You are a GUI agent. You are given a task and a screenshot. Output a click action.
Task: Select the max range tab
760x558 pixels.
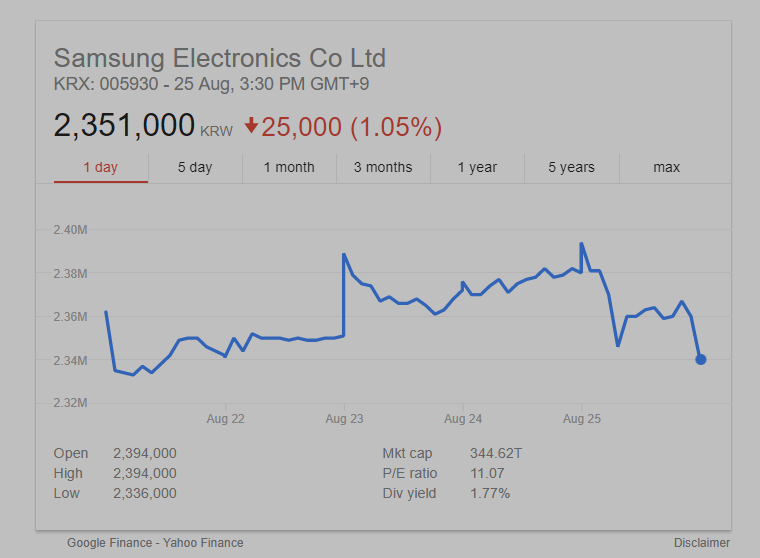(666, 167)
